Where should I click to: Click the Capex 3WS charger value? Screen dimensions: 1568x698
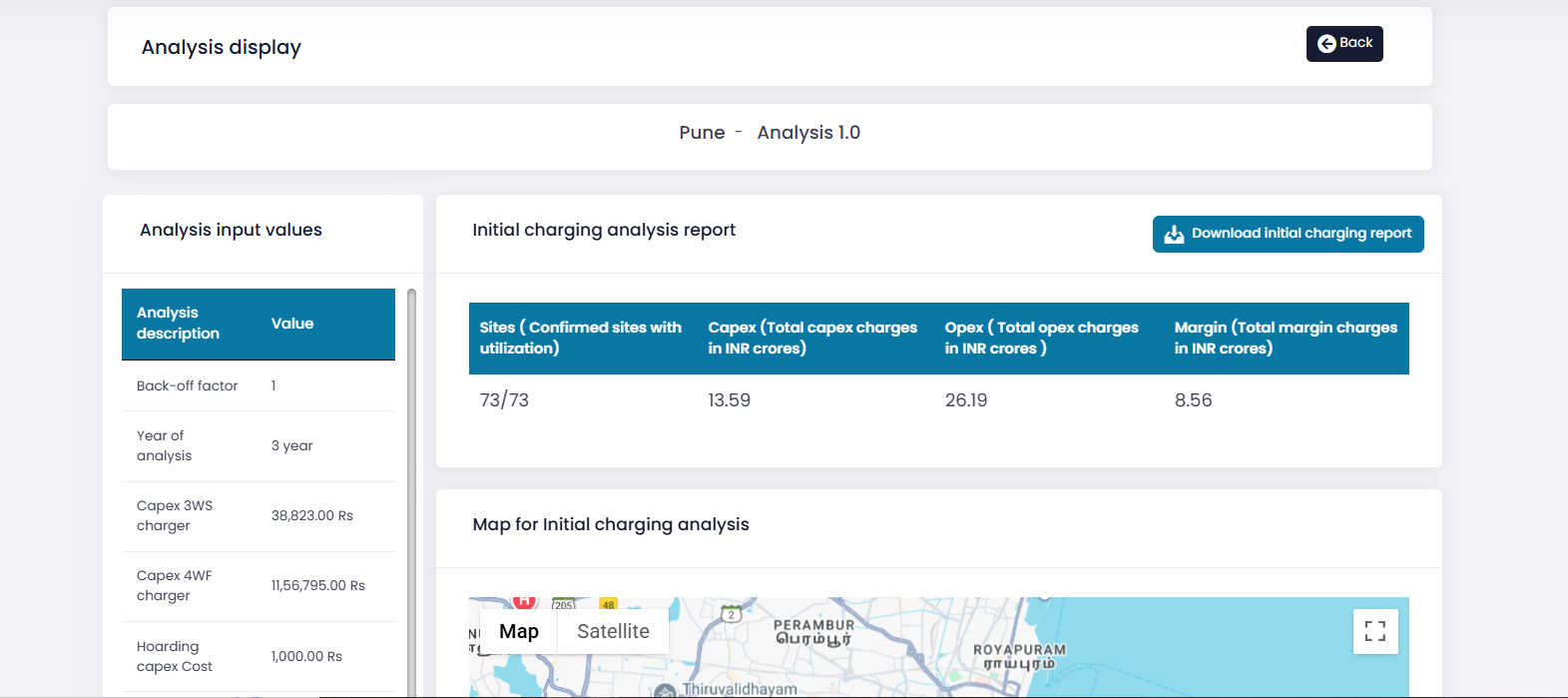(311, 515)
